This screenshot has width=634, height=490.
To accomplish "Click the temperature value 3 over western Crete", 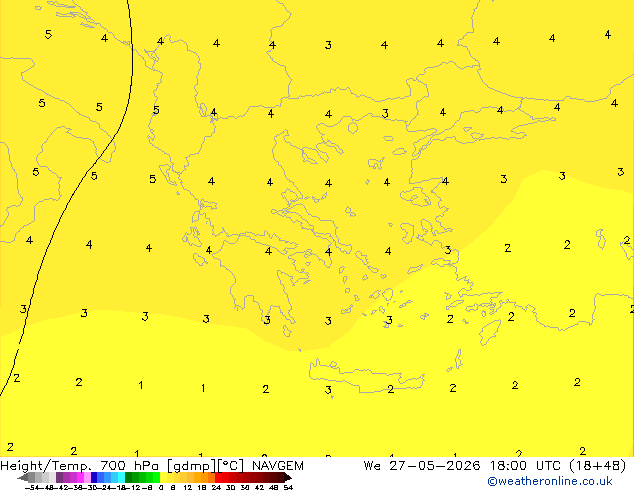I will pyautogui.click(x=328, y=390).
